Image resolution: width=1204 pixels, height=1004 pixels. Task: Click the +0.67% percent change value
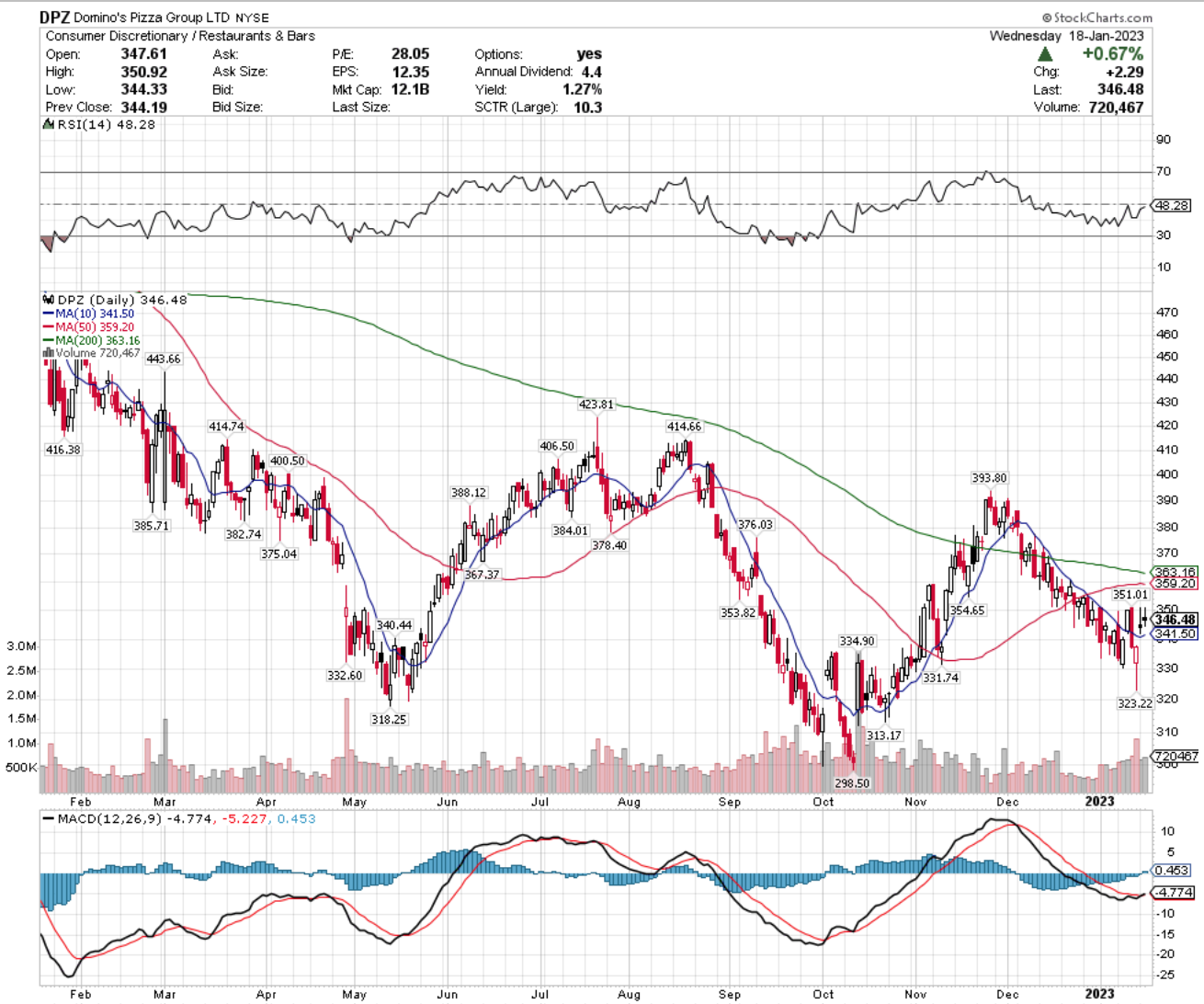coord(1112,53)
